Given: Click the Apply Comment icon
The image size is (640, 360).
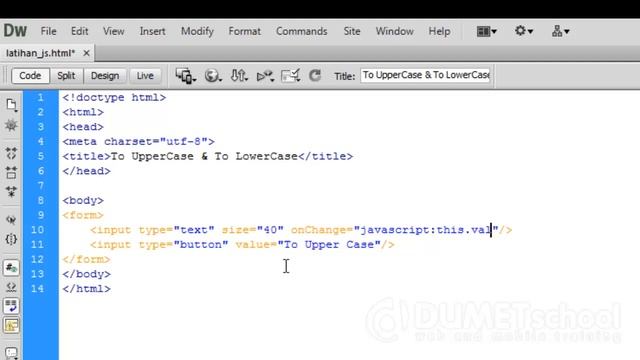Looking at the screenshot, I should click(11, 353).
